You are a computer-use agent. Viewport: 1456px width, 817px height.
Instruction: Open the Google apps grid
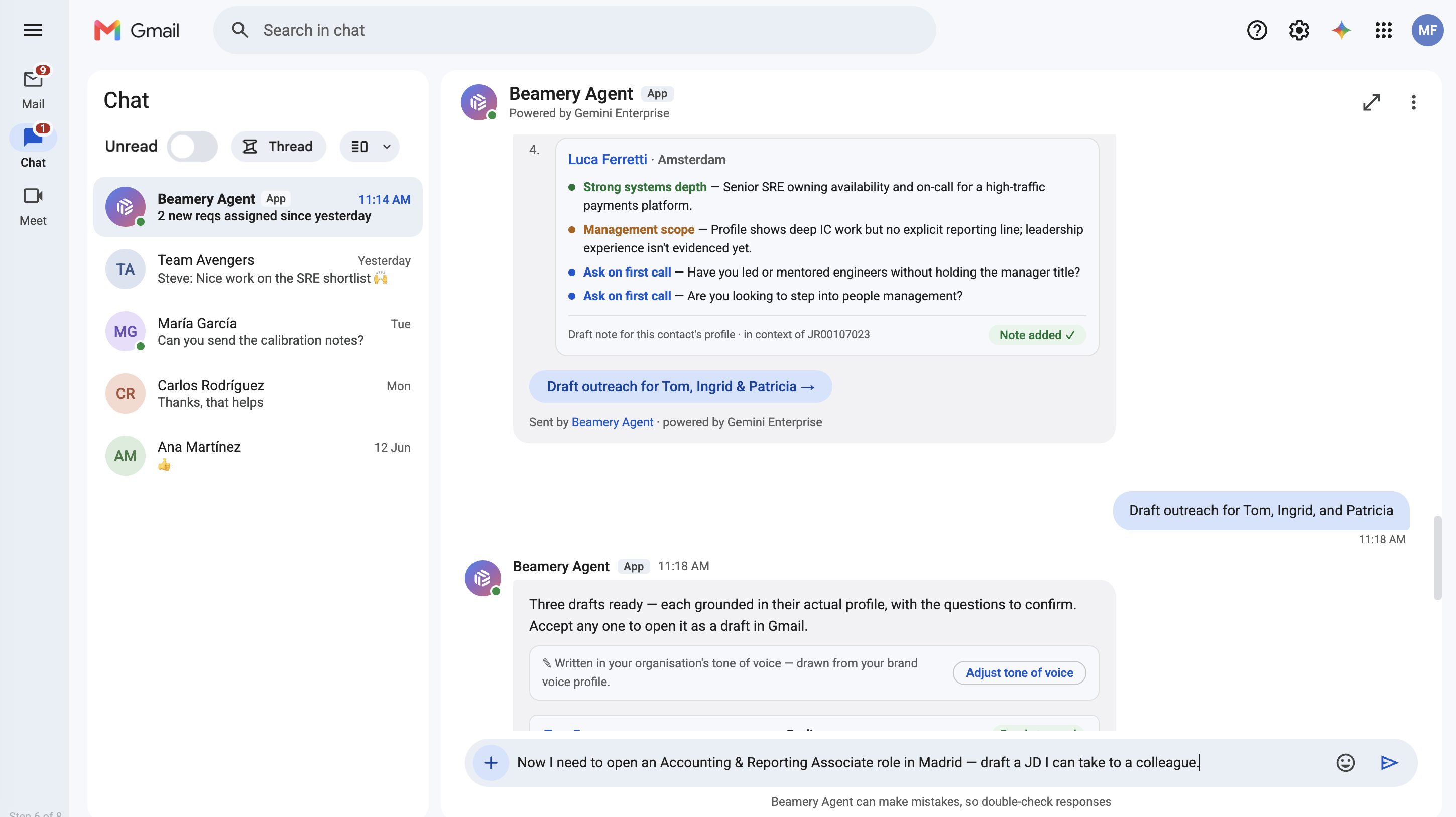pos(1383,30)
